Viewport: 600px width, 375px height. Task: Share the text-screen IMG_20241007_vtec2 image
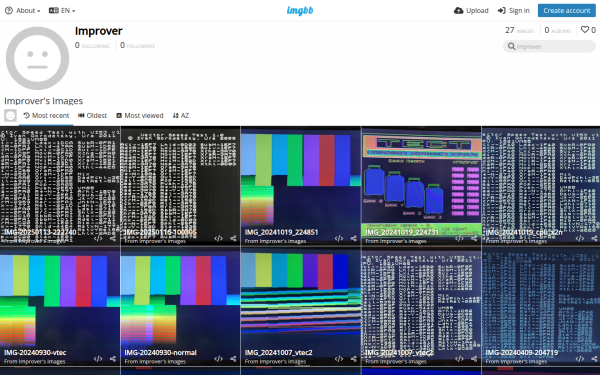point(474,359)
